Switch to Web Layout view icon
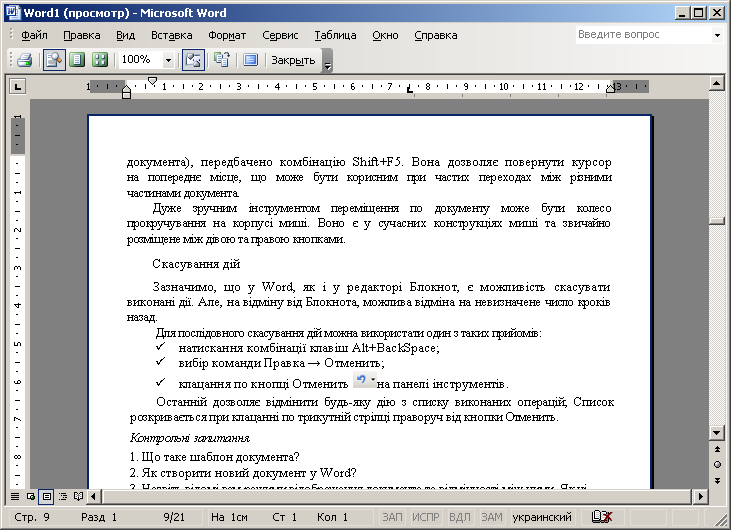 [31, 496]
